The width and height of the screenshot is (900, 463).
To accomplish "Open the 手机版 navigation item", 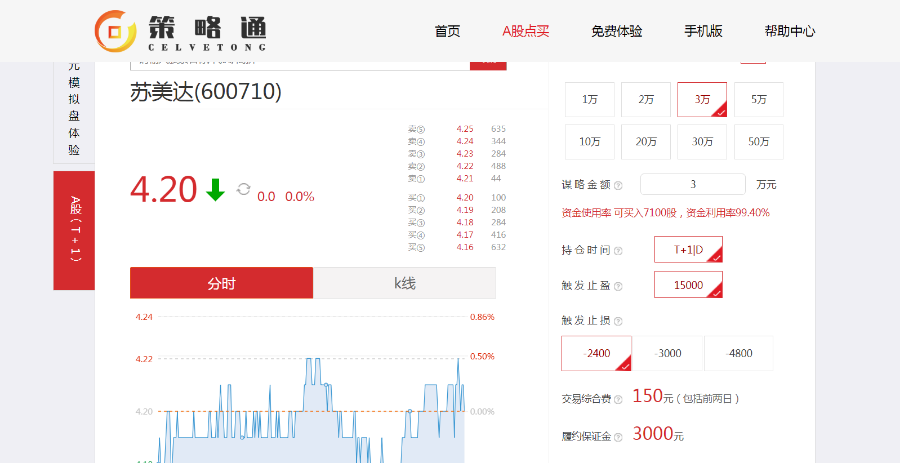I will pos(703,31).
